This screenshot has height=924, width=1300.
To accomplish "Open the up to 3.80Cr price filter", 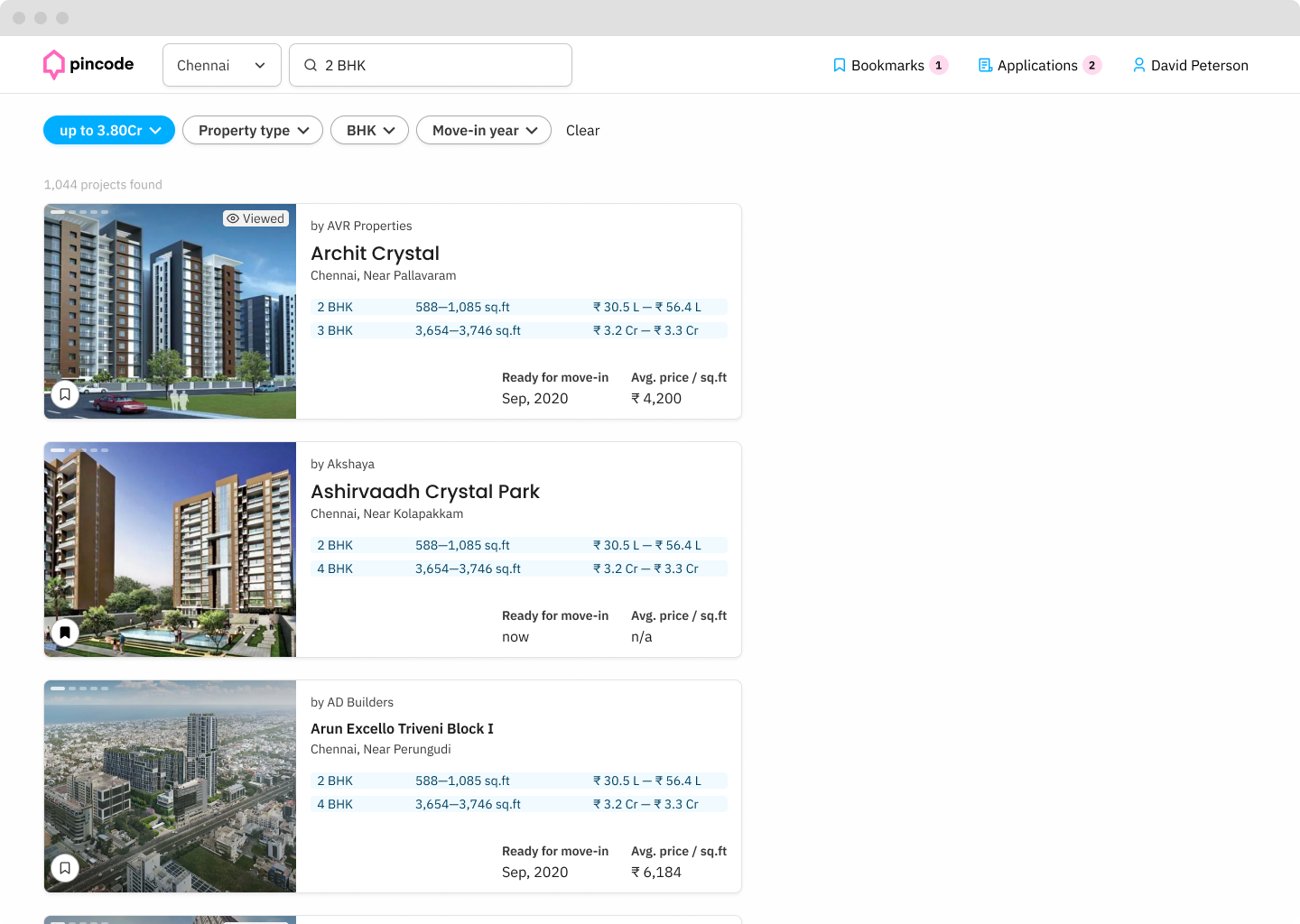I will click(109, 130).
